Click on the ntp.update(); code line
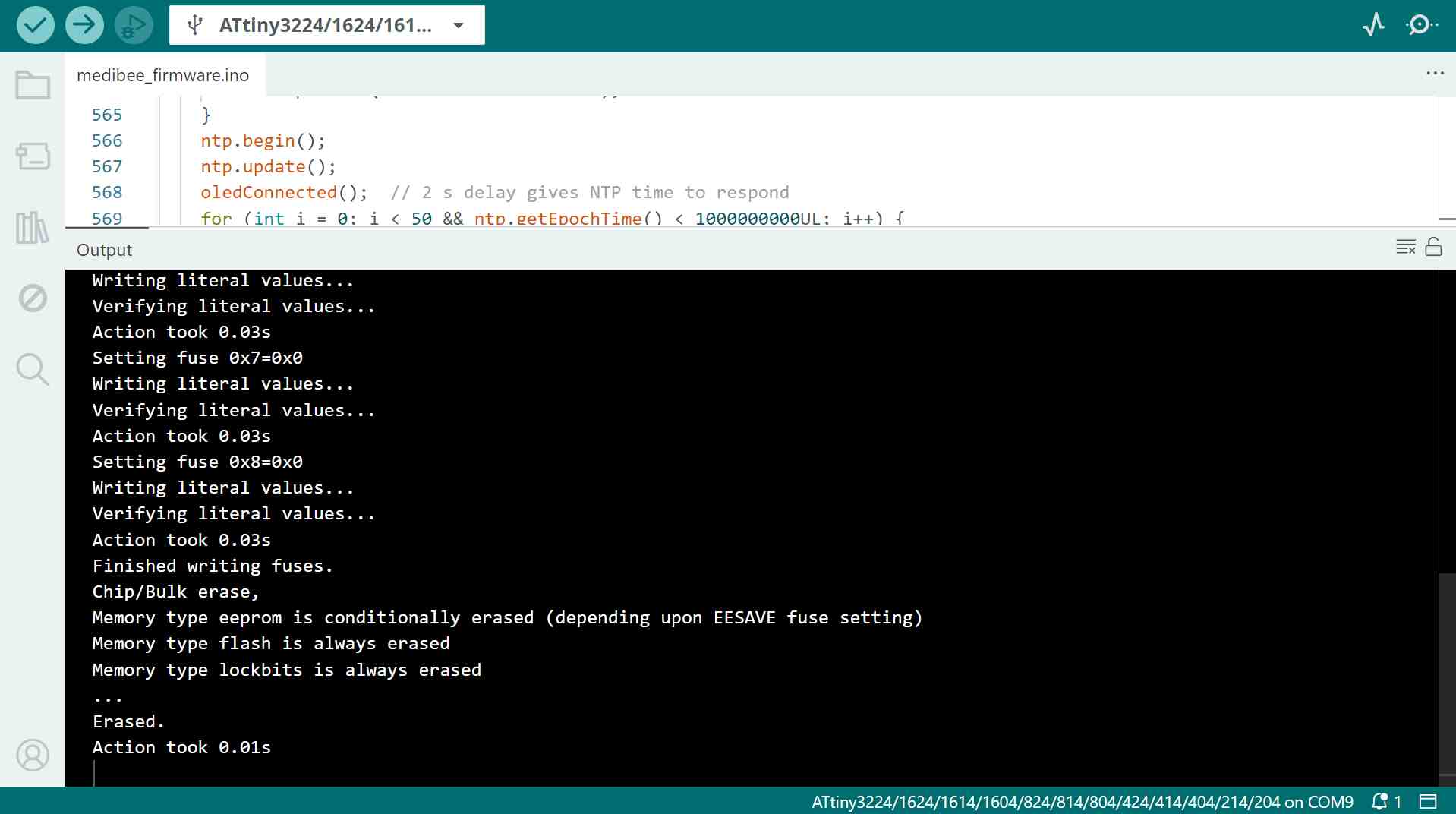This screenshot has height=814, width=1456. pyautogui.click(x=268, y=166)
